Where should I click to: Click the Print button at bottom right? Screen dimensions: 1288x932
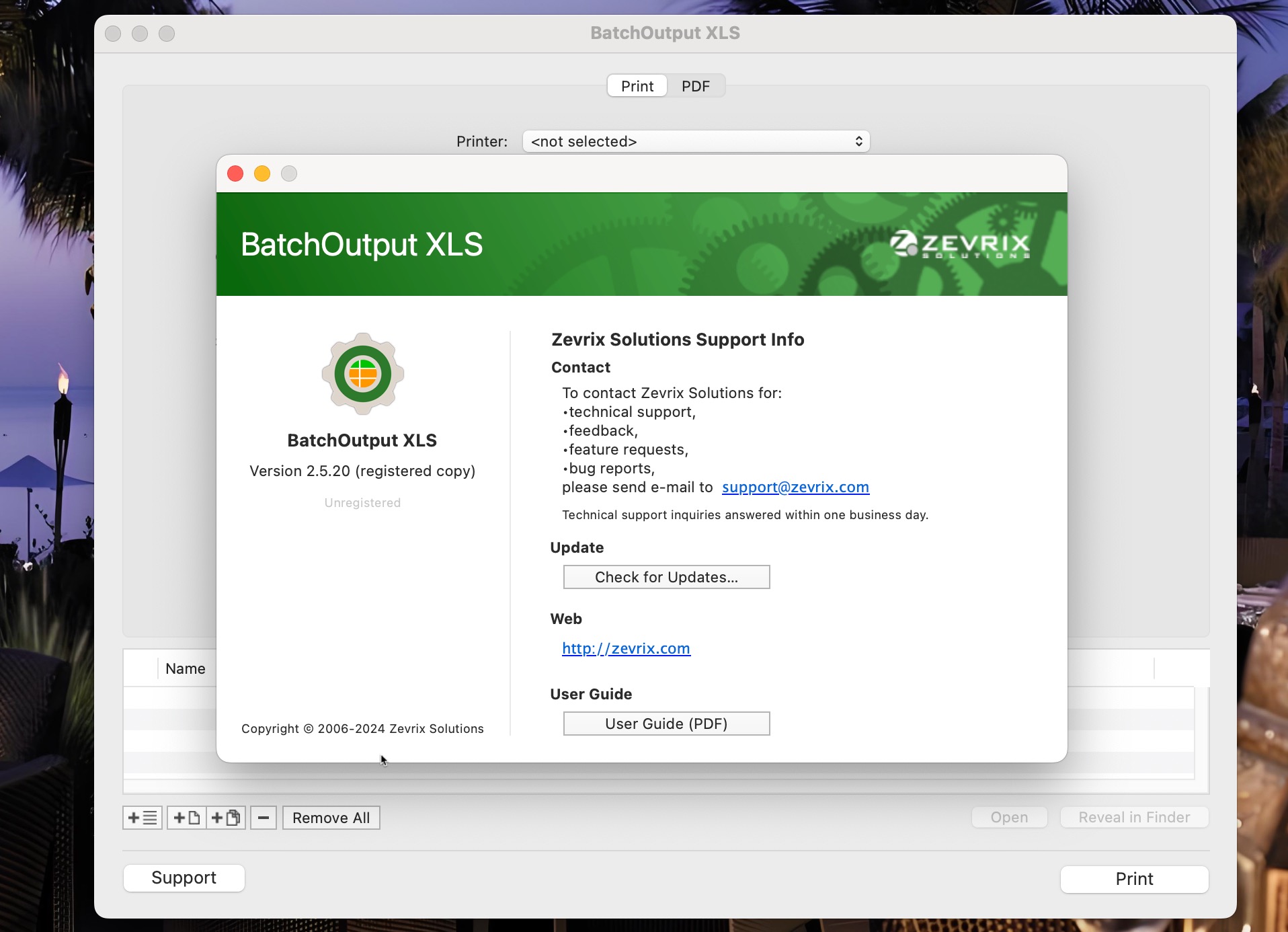1134,879
